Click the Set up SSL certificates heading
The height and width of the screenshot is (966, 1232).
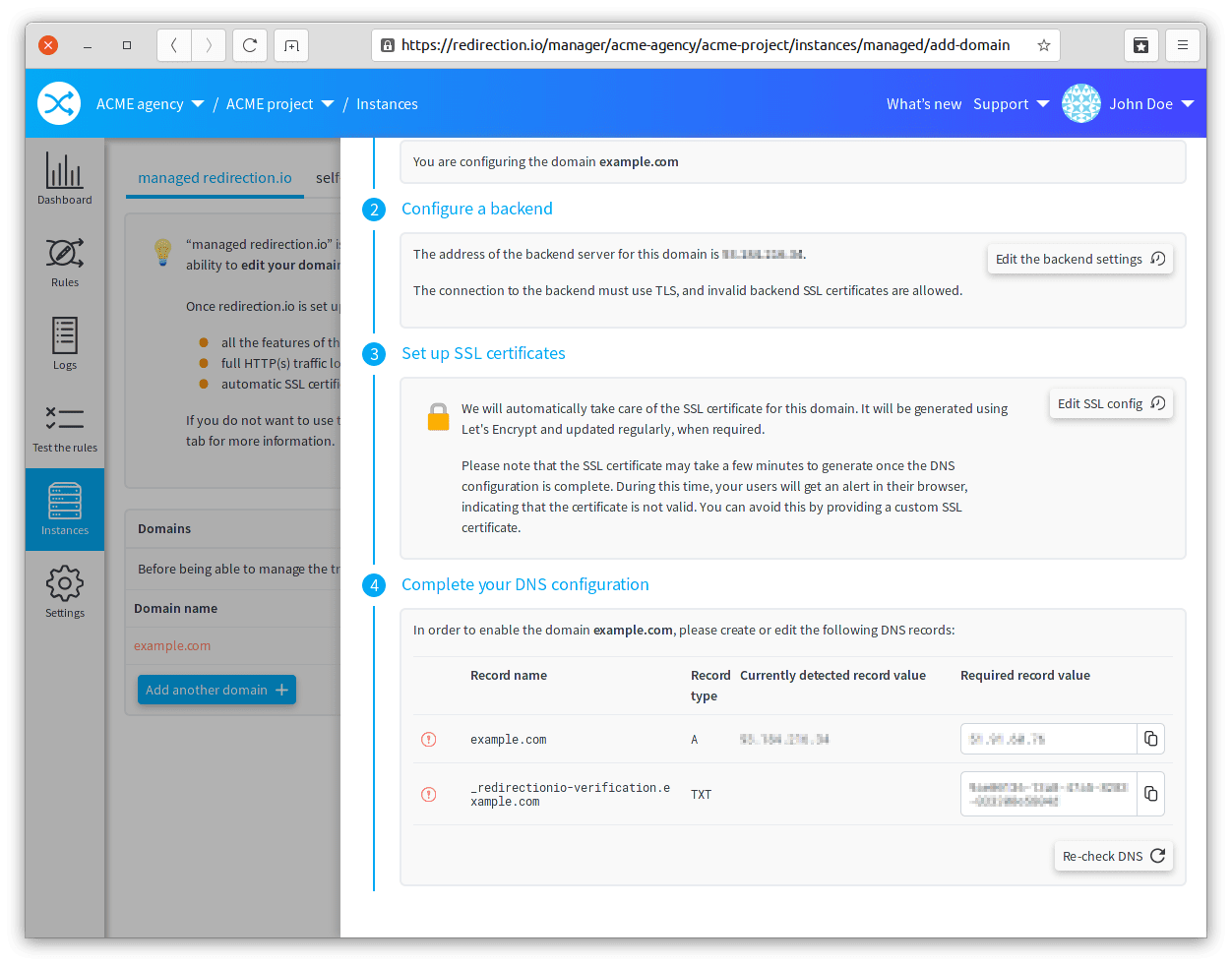pyautogui.click(x=483, y=353)
